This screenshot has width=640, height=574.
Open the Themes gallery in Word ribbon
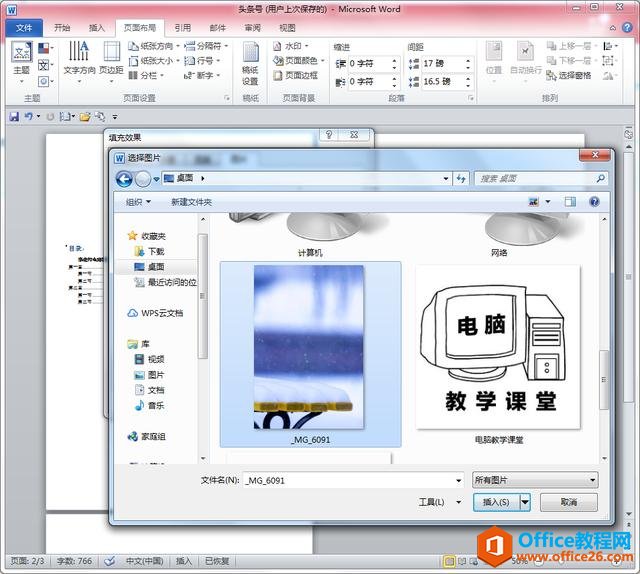click(21, 61)
